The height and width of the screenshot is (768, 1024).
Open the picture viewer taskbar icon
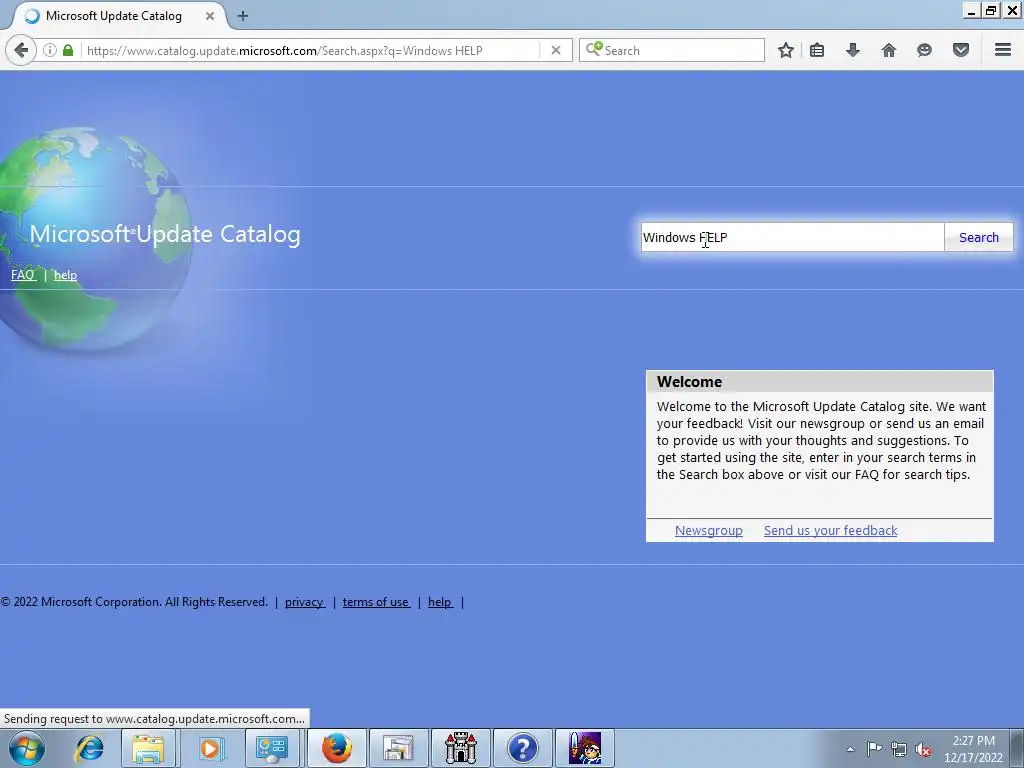tap(398, 748)
